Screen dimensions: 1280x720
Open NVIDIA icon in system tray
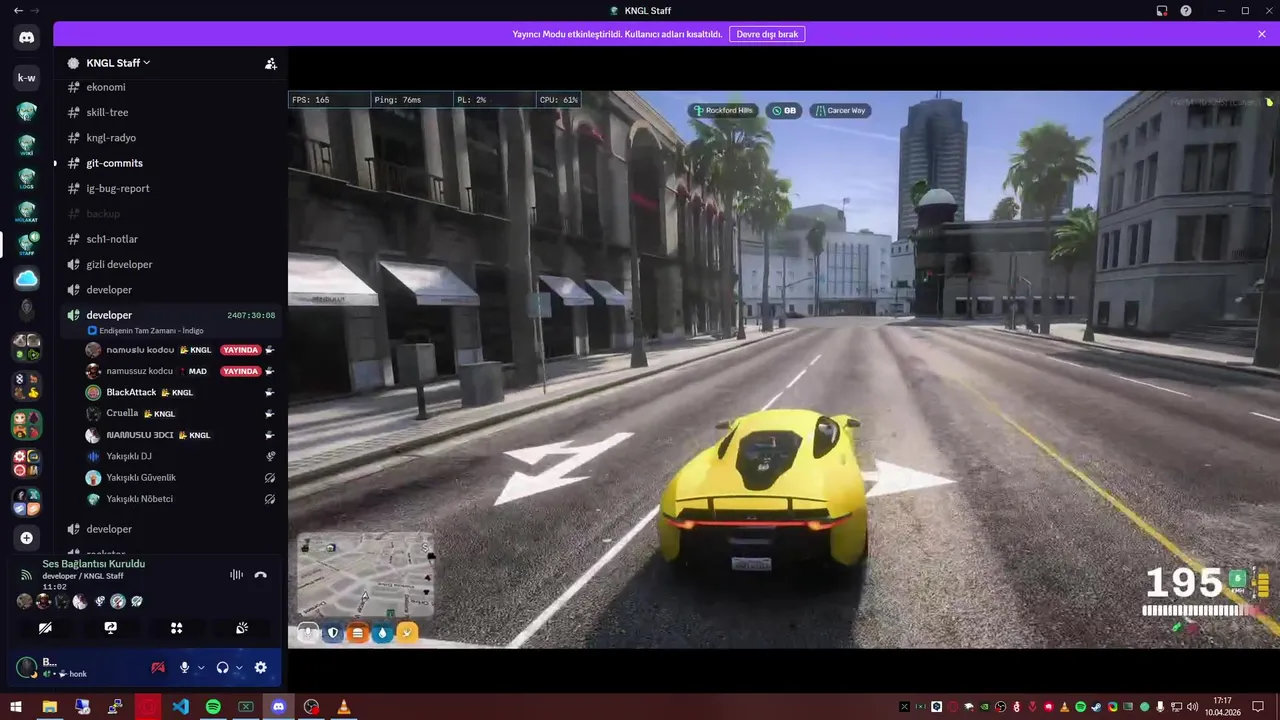pos(985,707)
